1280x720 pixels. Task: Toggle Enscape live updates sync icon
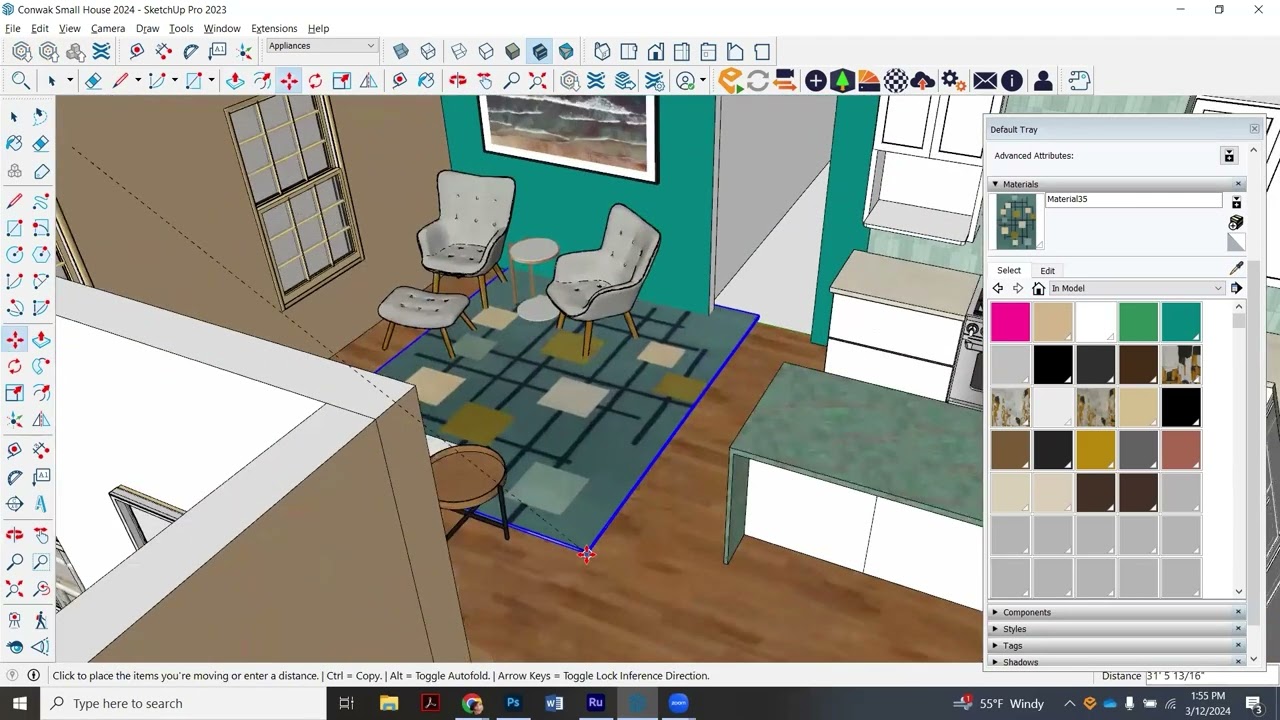(757, 81)
